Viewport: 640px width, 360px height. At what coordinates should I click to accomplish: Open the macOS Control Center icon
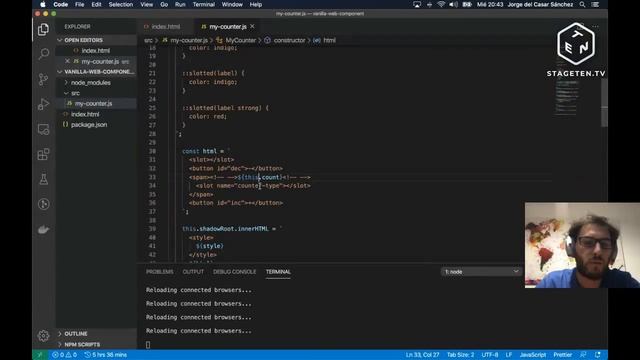click(x=596, y=4)
